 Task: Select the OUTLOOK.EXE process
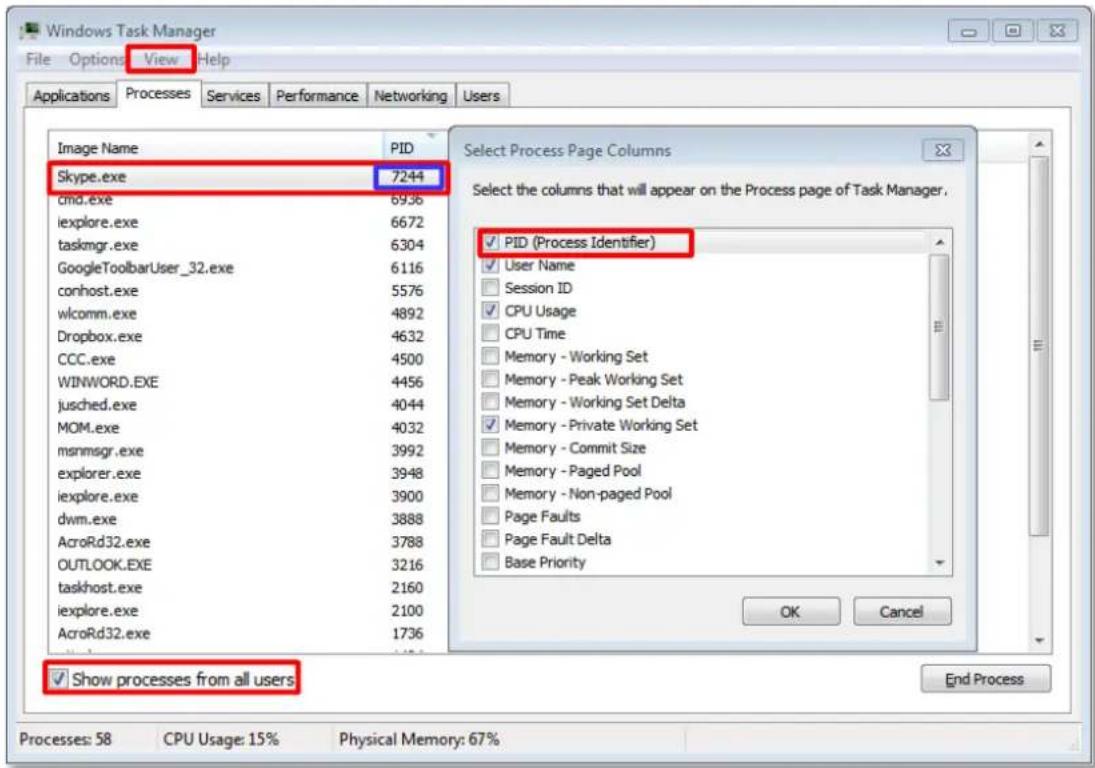click(x=247, y=565)
